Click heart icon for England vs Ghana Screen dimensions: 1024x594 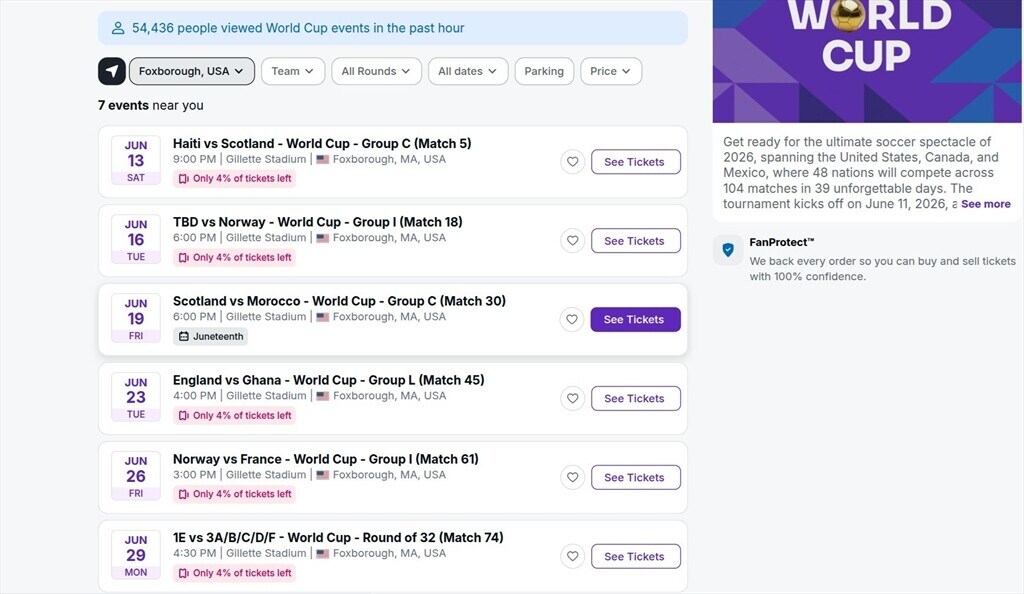tap(572, 399)
